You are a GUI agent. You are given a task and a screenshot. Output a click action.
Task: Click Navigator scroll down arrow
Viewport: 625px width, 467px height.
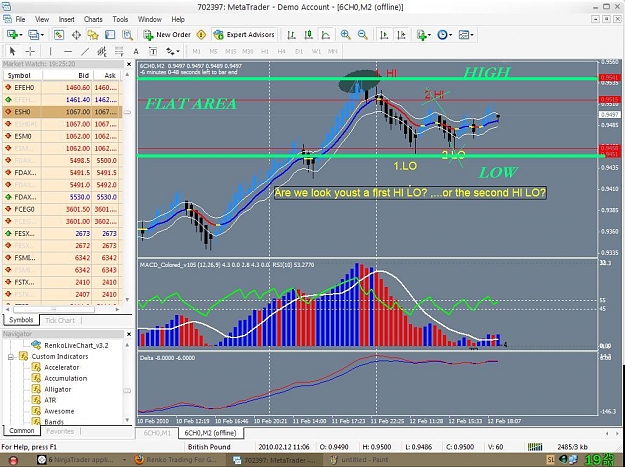[x=127, y=420]
